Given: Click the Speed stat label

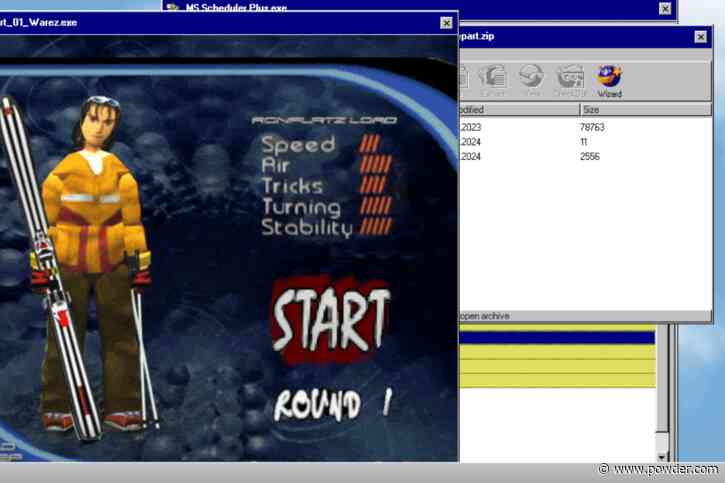Looking at the screenshot, I should coord(298,145).
